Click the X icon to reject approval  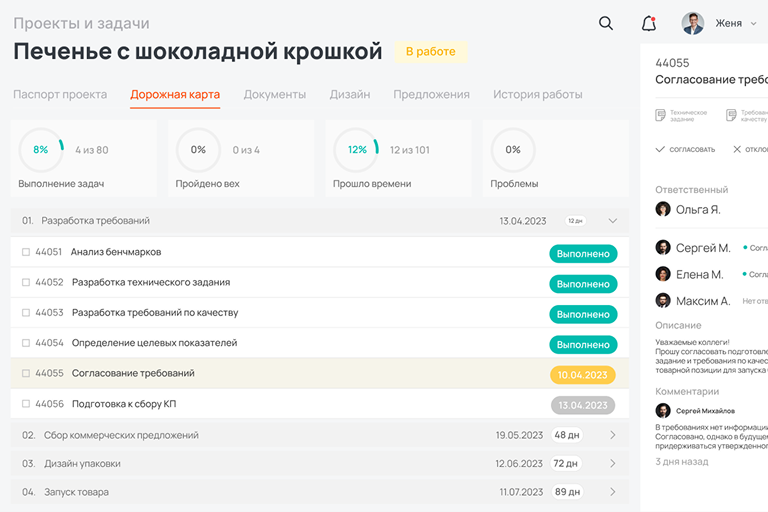point(737,149)
